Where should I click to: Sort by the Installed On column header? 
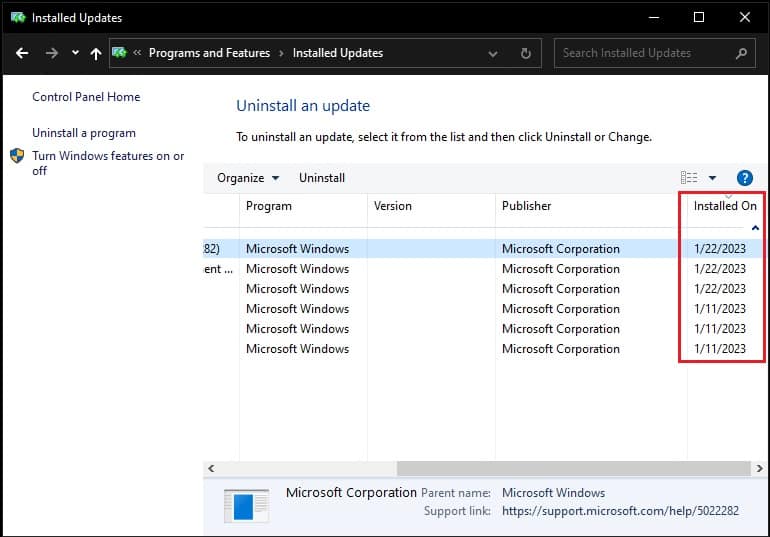click(x=725, y=206)
